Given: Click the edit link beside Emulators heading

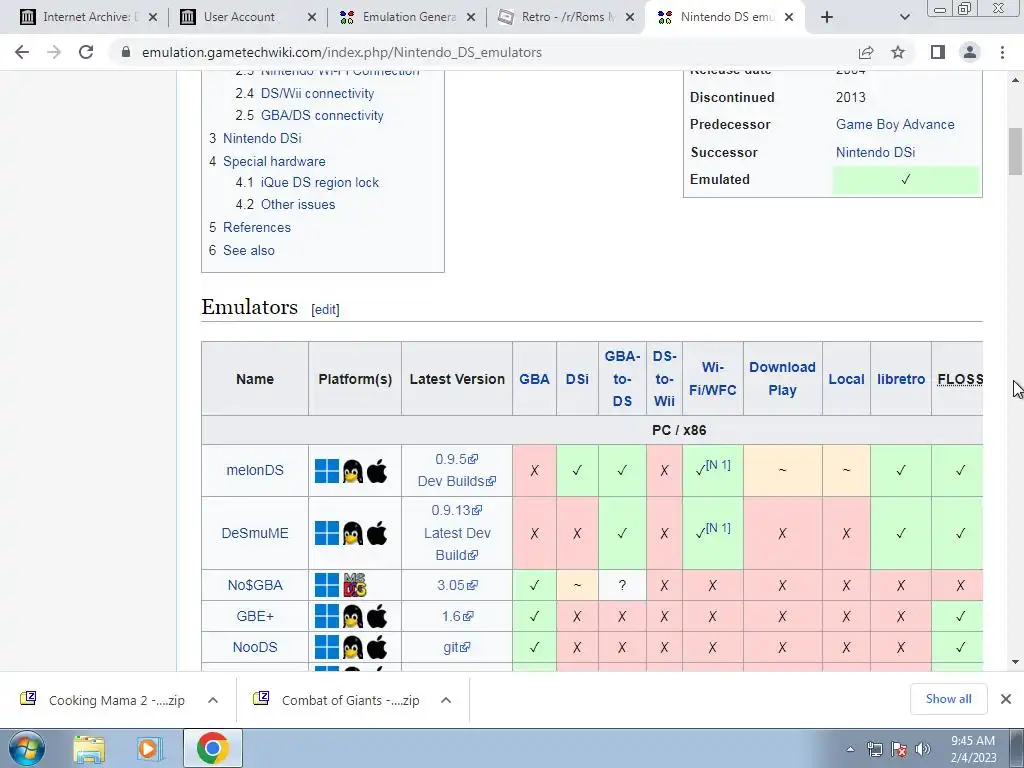Looking at the screenshot, I should click(325, 310).
